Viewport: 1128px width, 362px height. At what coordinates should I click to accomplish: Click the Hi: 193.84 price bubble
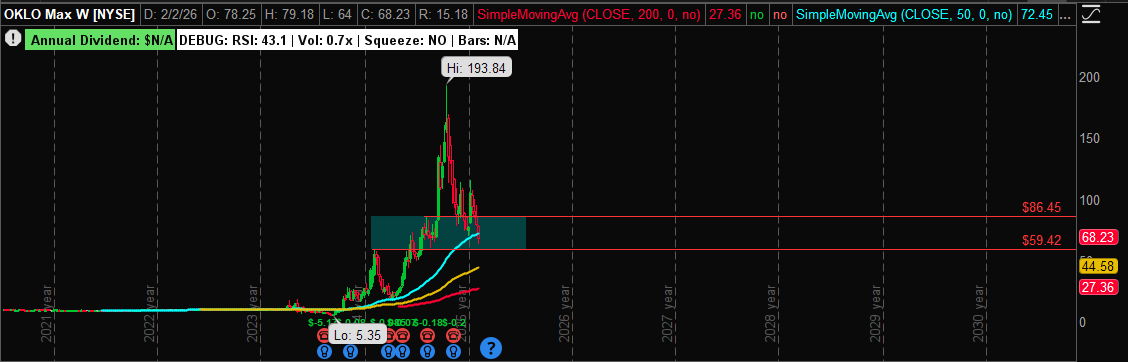(x=476, y=67)
